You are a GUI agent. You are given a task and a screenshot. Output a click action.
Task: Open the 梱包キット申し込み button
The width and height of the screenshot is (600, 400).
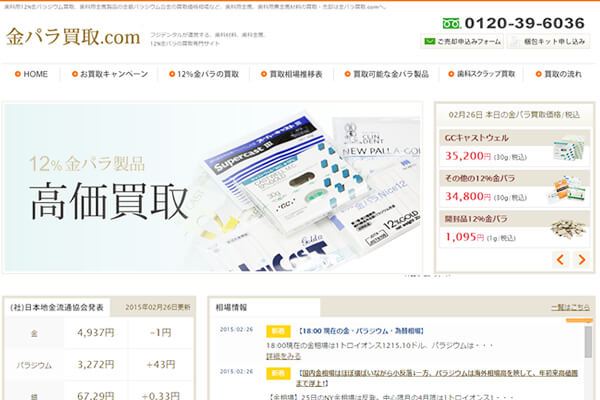click(548, 41)
